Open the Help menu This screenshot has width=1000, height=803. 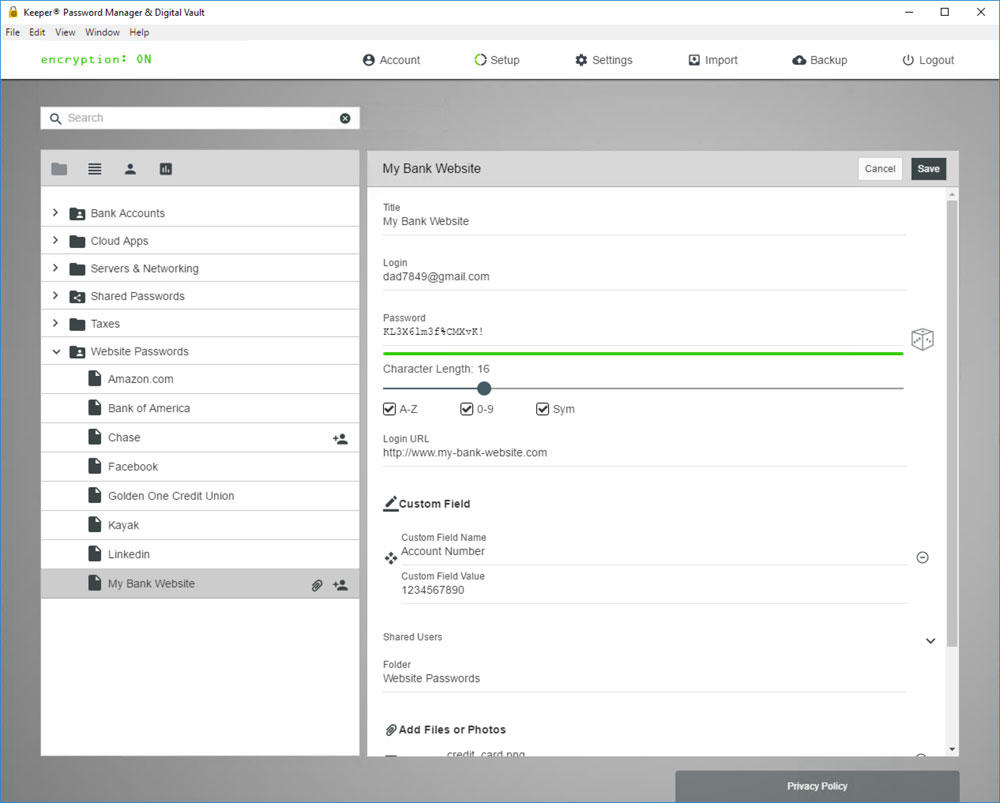(x=139, y=33)
